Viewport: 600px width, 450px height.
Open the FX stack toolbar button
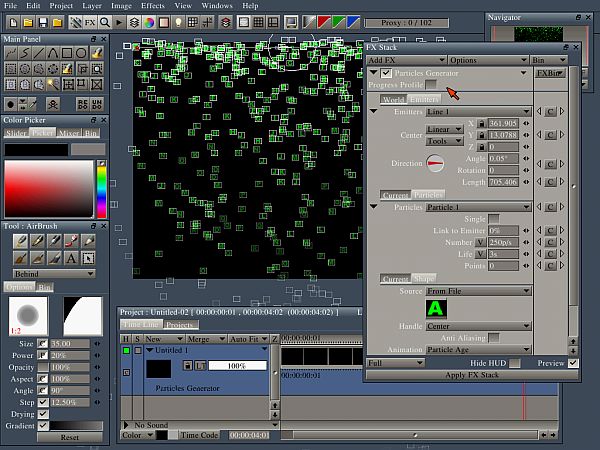[90, 23]
